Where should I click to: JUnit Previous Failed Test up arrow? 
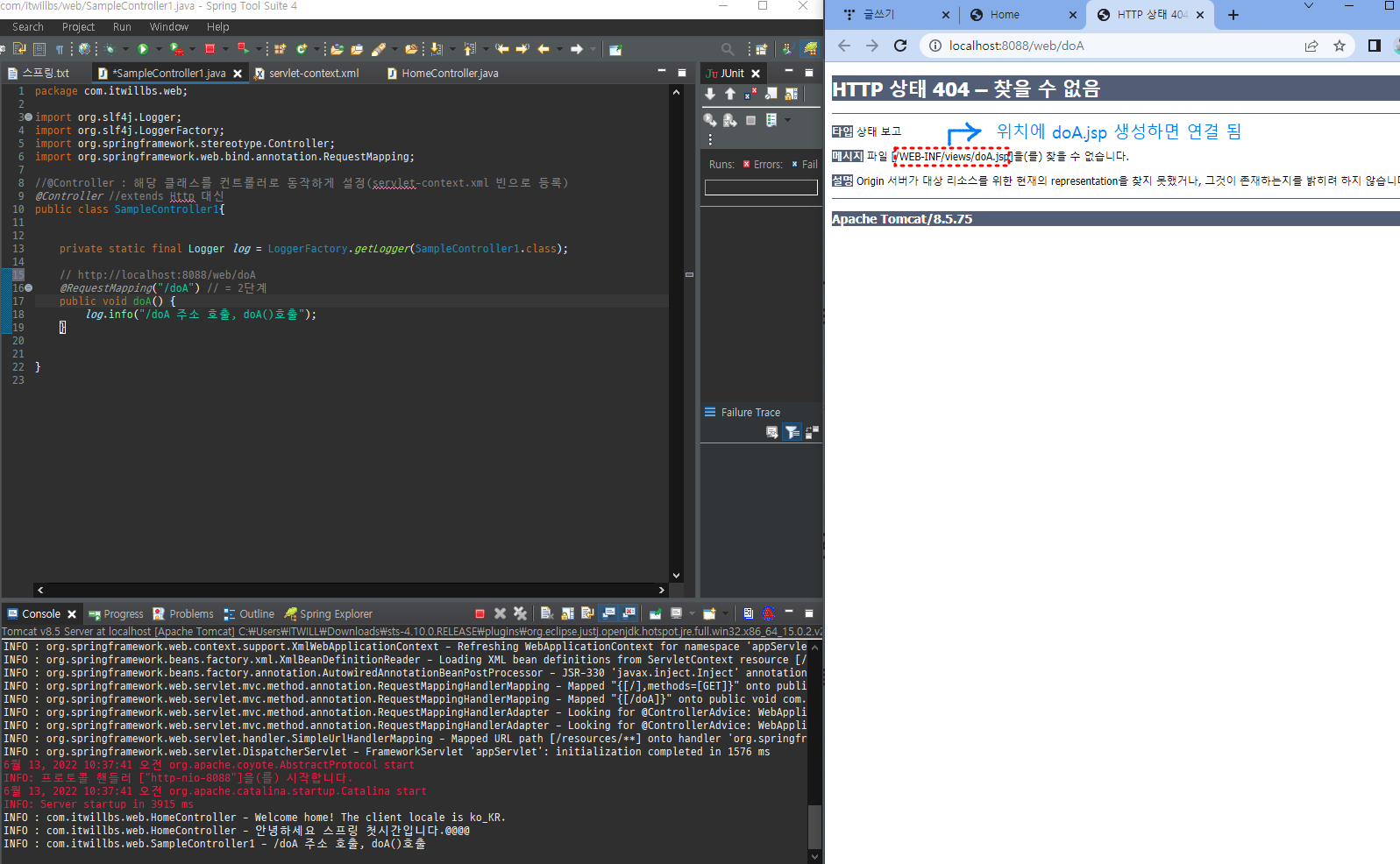[x=730, y=94]
